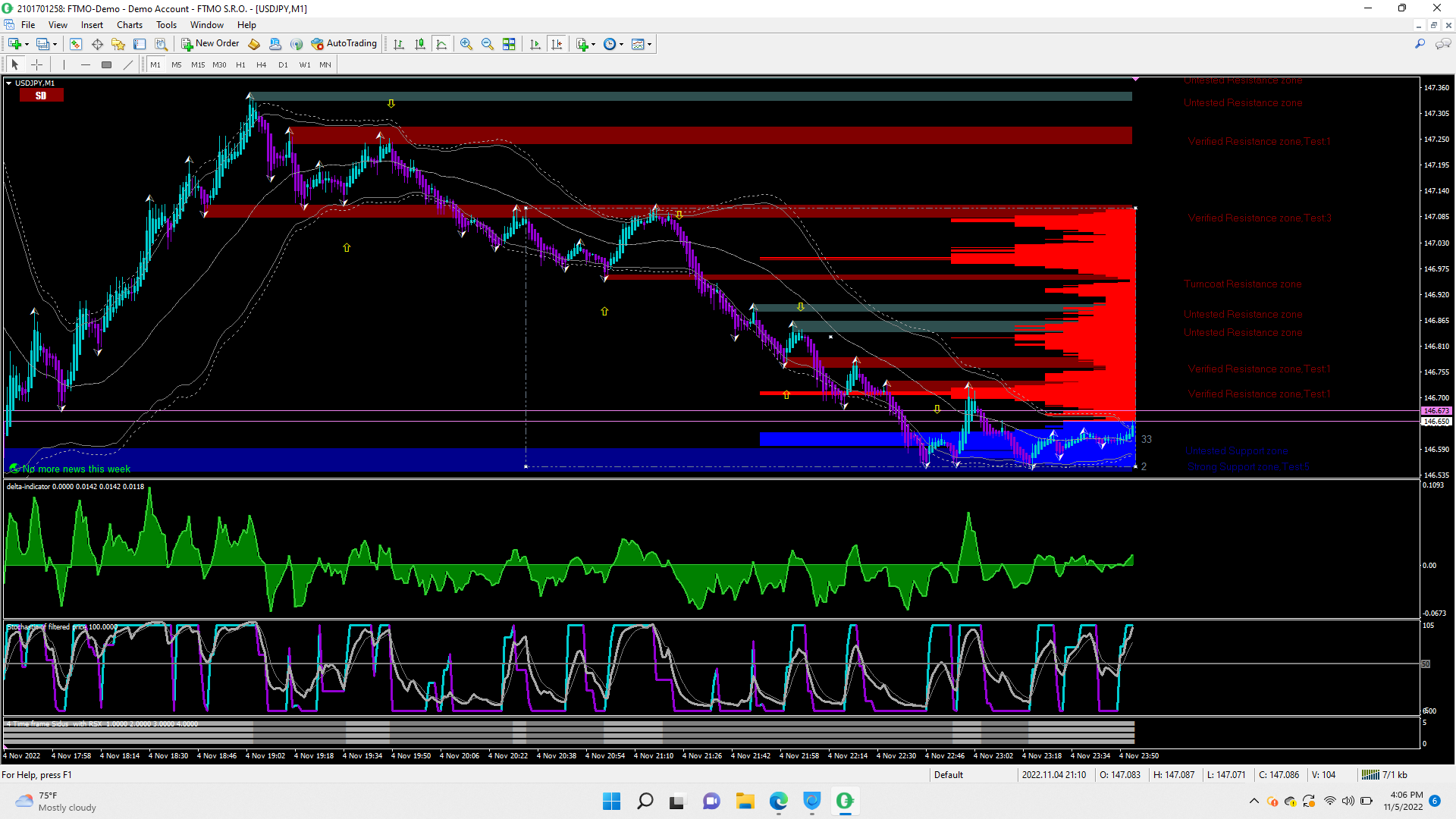
Task: Click the Tile Windows icon
Action: pos(509,44)
